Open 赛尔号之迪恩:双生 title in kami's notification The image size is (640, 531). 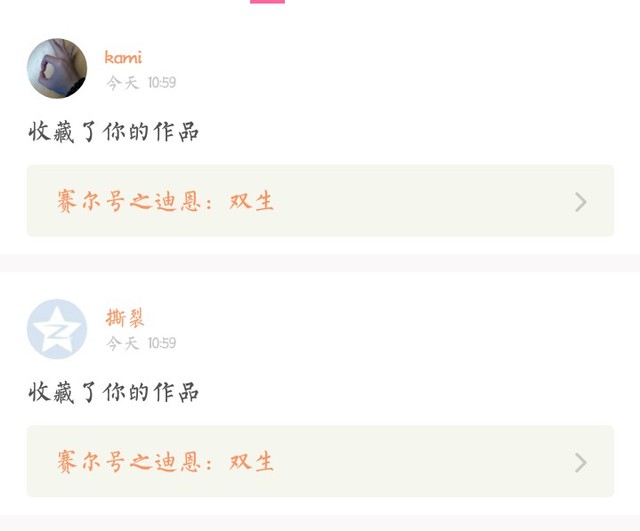(165, 202)
